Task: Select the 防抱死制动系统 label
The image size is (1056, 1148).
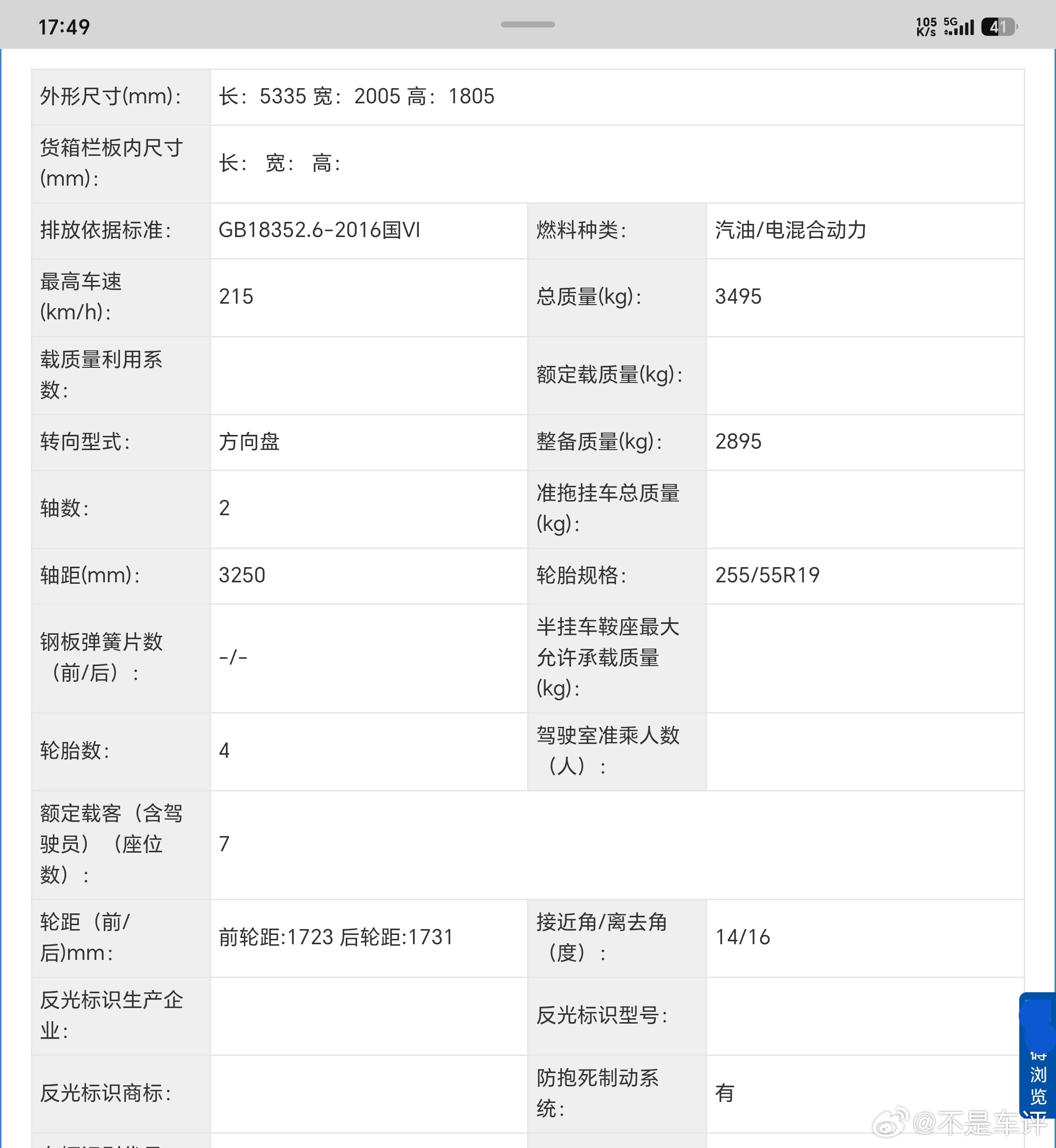Action: point(598,1094)
